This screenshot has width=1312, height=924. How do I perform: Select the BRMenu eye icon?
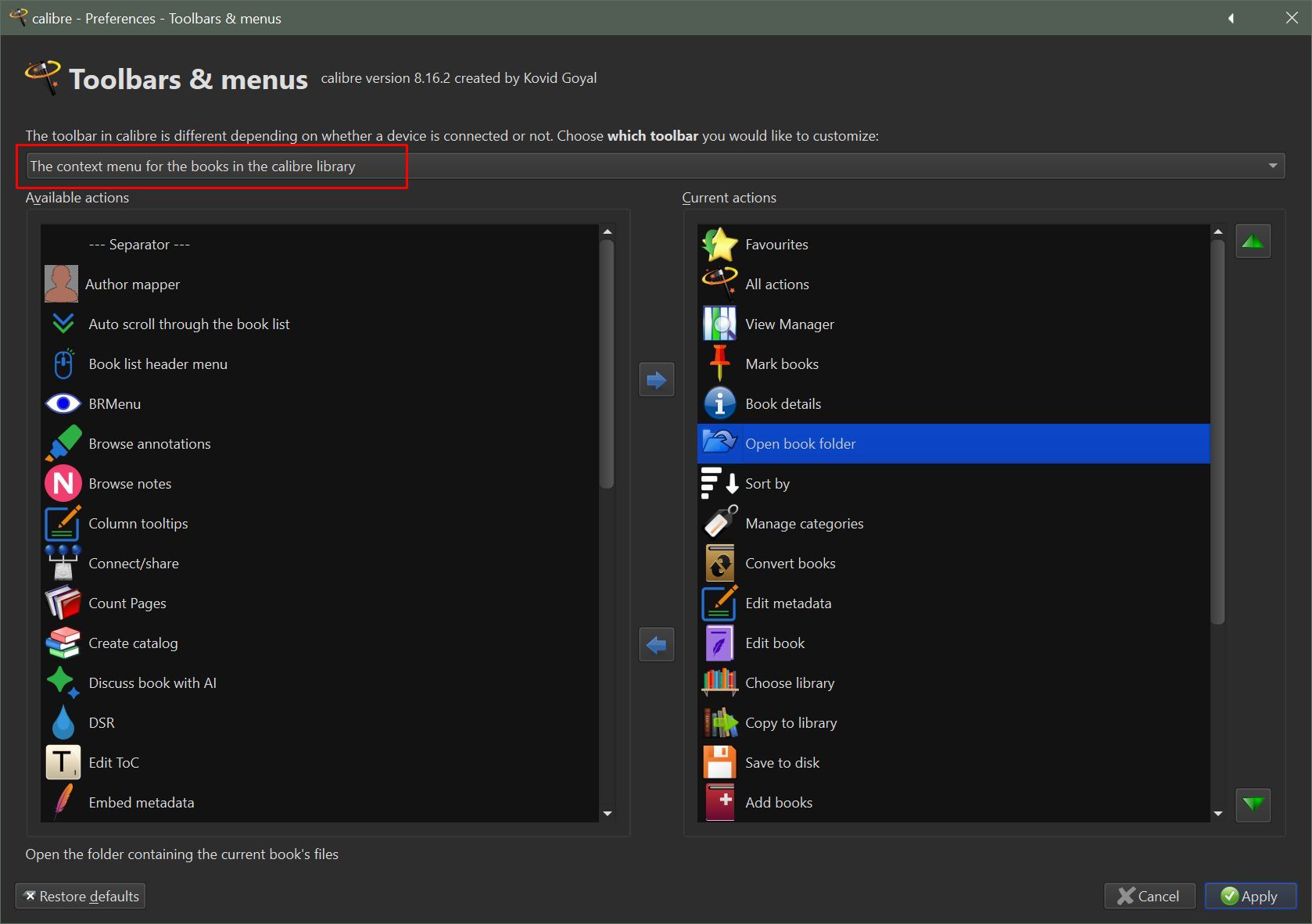point(63,403)
